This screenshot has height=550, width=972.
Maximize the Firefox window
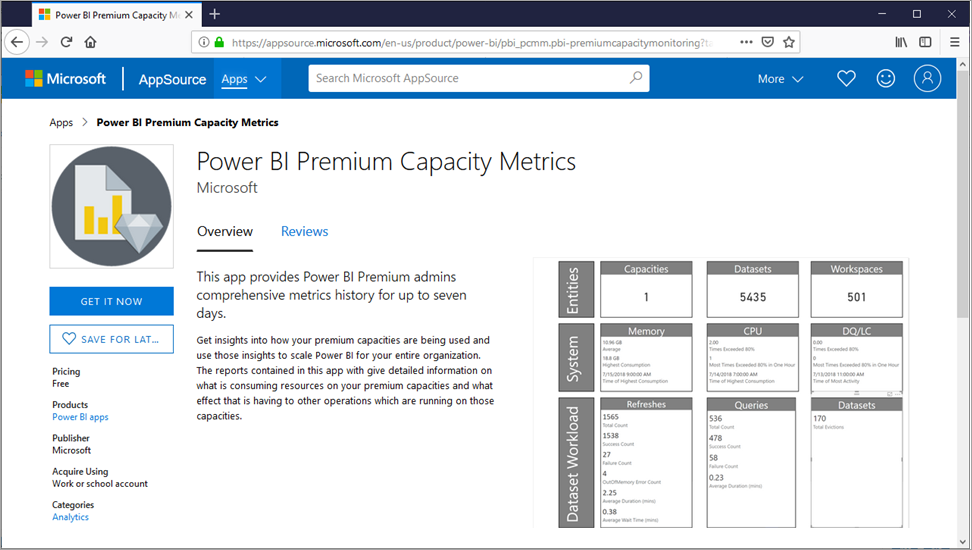(917, 14)
